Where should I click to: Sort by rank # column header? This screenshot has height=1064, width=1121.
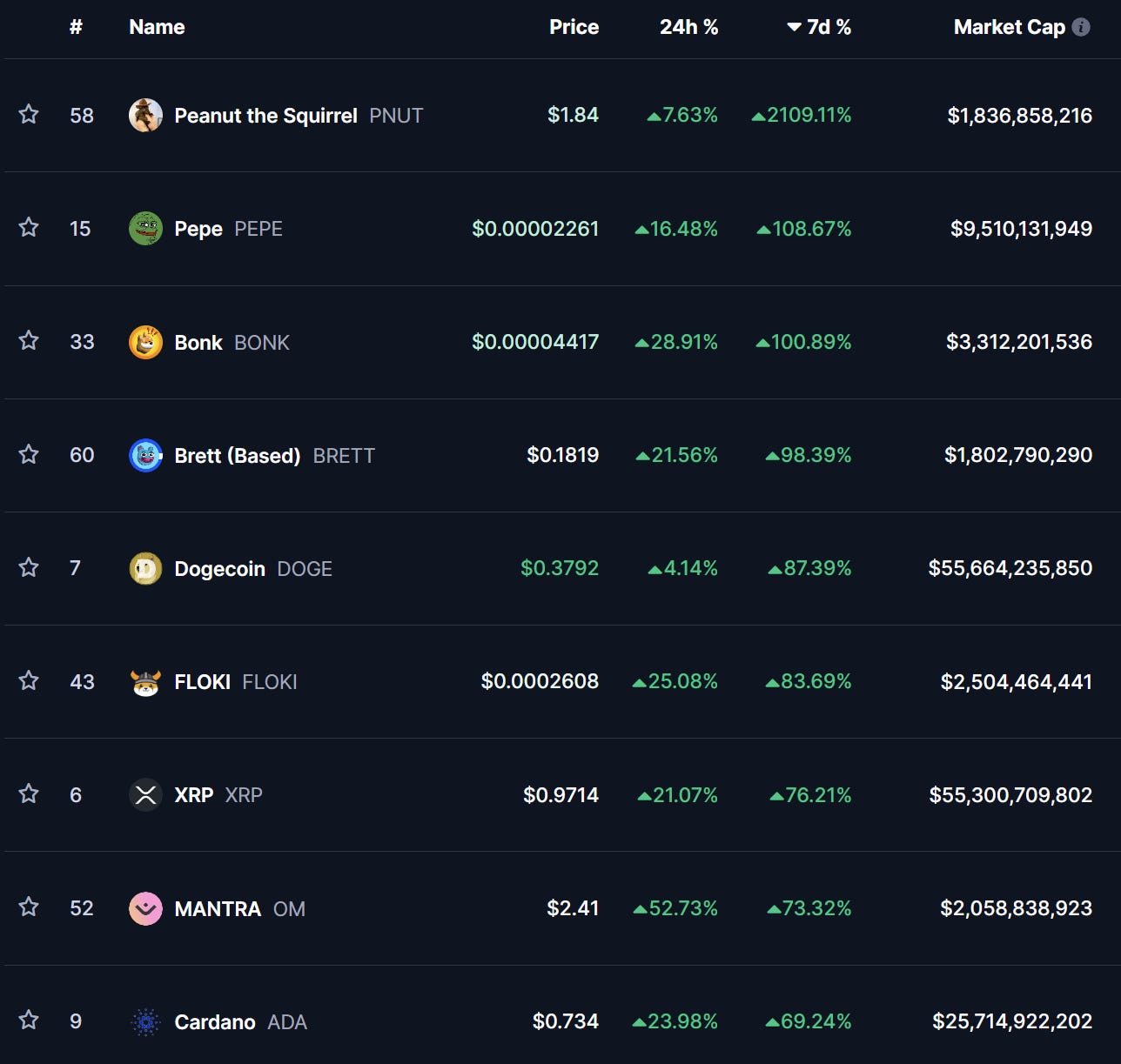[x=76, y=27]
